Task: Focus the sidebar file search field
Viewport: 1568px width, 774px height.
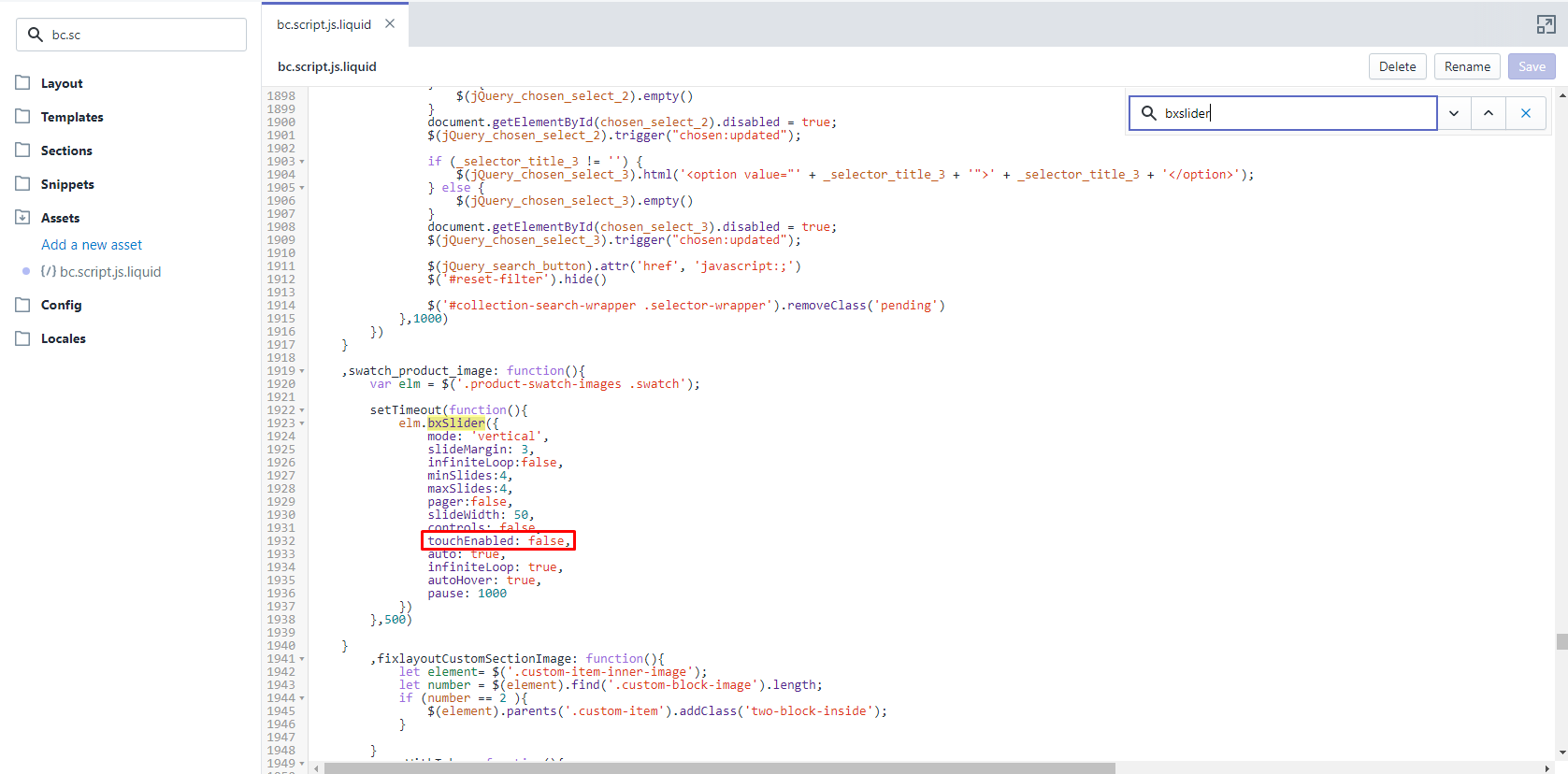Action: (131, 35)
